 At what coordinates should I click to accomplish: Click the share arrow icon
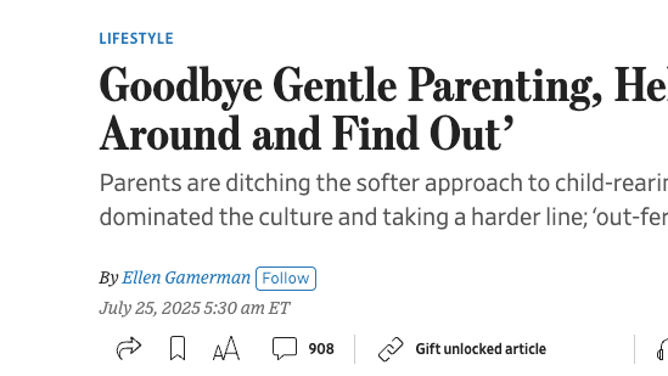pos(129,348)
